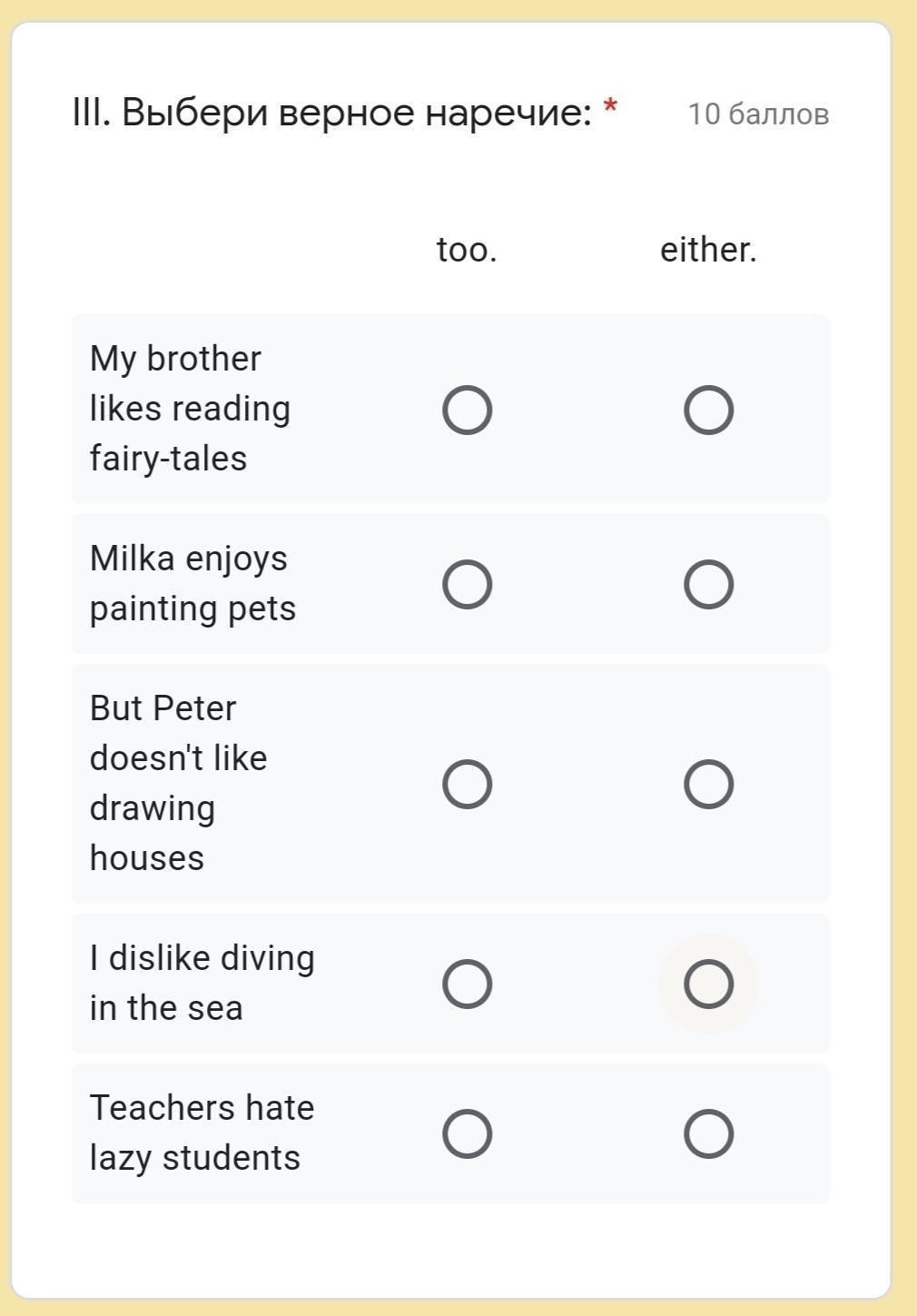Image resolution: width=917 pixels, height=1316 pixels.
Task: Choose "too." for Milka enjoys painting pets
Action: click(x=467, y=584)
